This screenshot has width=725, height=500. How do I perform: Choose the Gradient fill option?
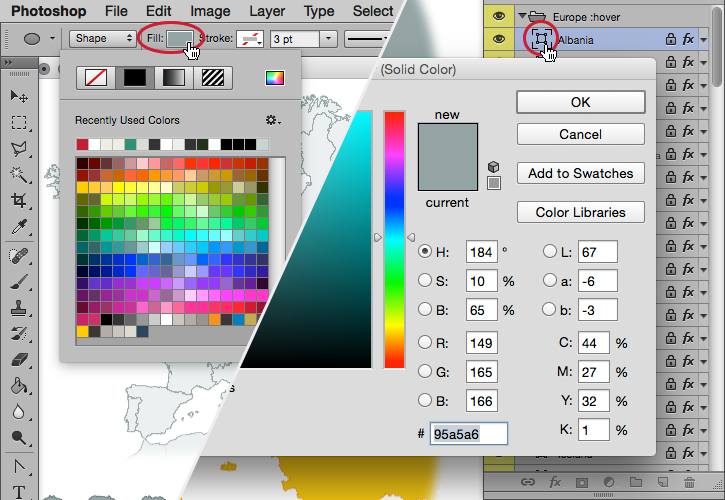point(173,77)
